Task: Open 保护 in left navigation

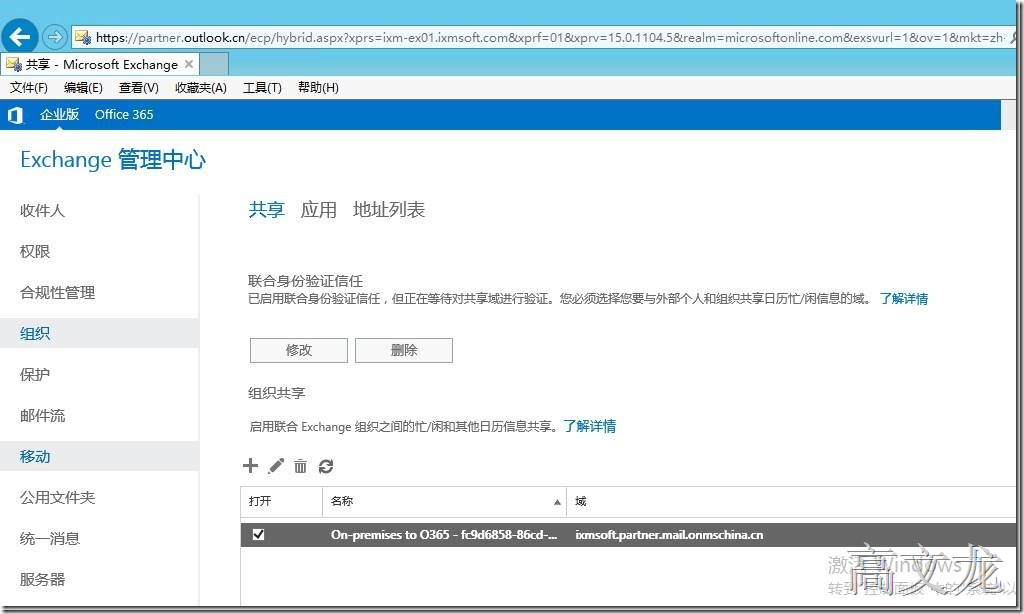Action: click(35, 374)
